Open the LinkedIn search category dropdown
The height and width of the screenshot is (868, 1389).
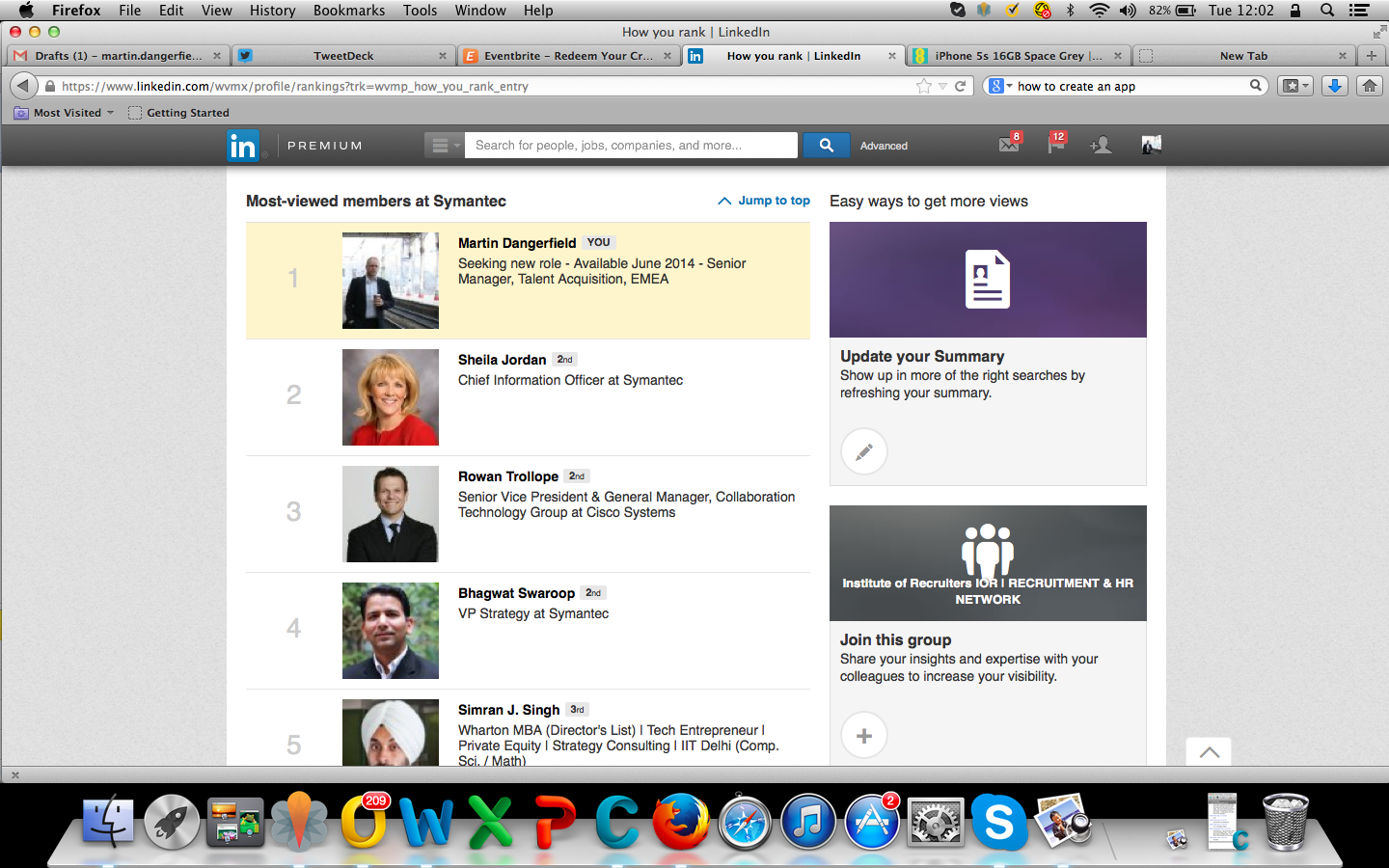pyautogui.click(x=444, y=146)
